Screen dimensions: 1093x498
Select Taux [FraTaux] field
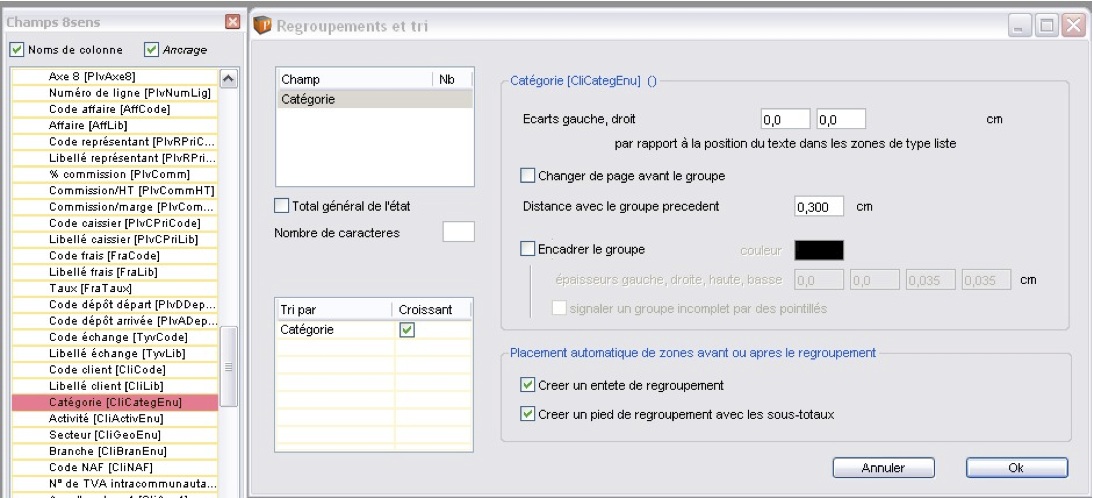click(x=115, y=288)
